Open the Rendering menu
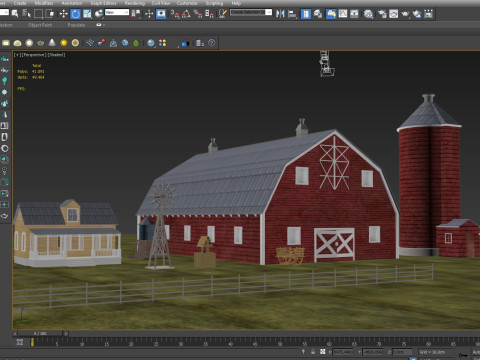Screen dimensions: 480x360 coord(135,3)
